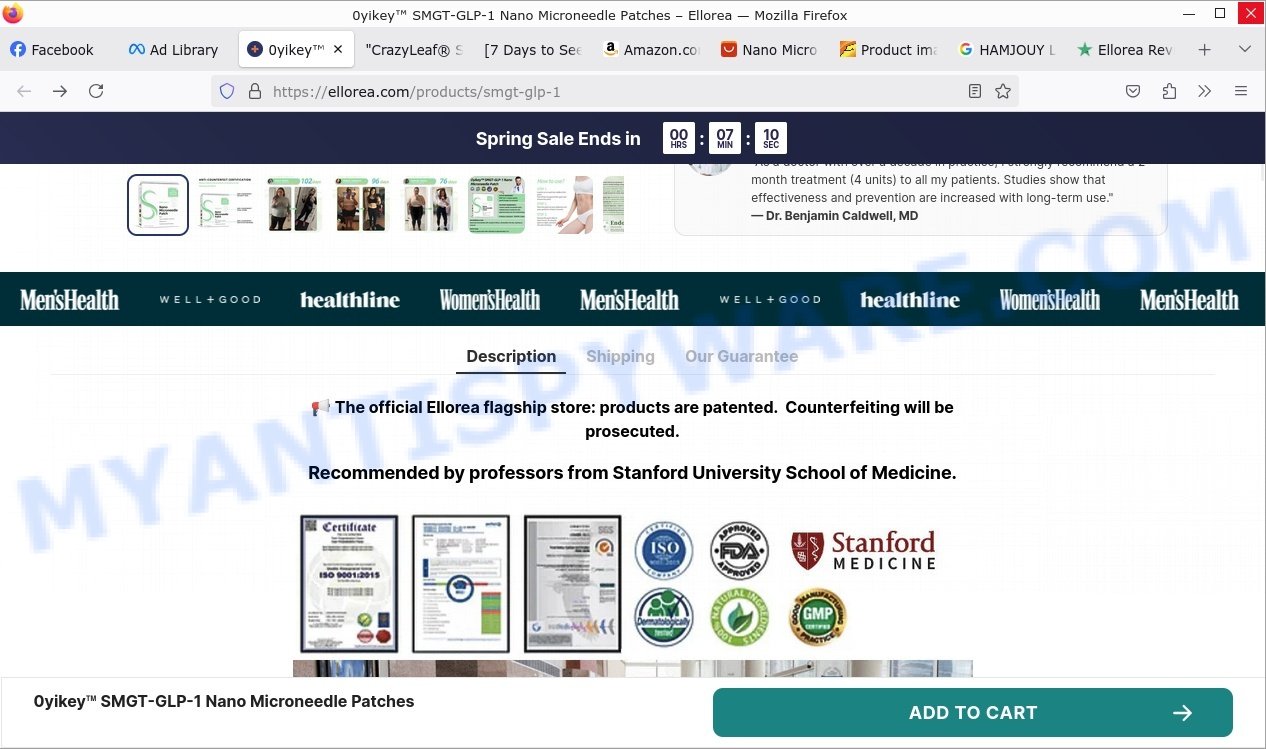Screen dimensions: 1266x749
Task: Click the Firefox forward arrow
Action: (x=60, y=91)
